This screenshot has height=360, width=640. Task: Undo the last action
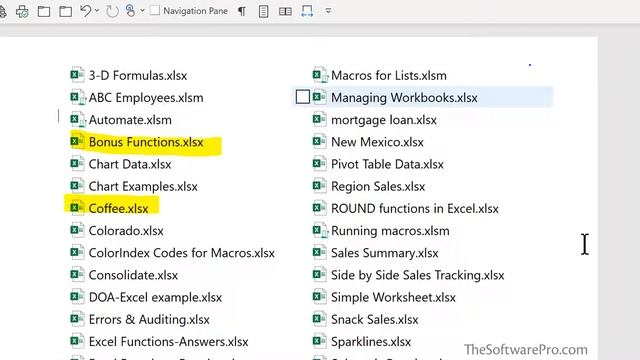click(85, 11)
